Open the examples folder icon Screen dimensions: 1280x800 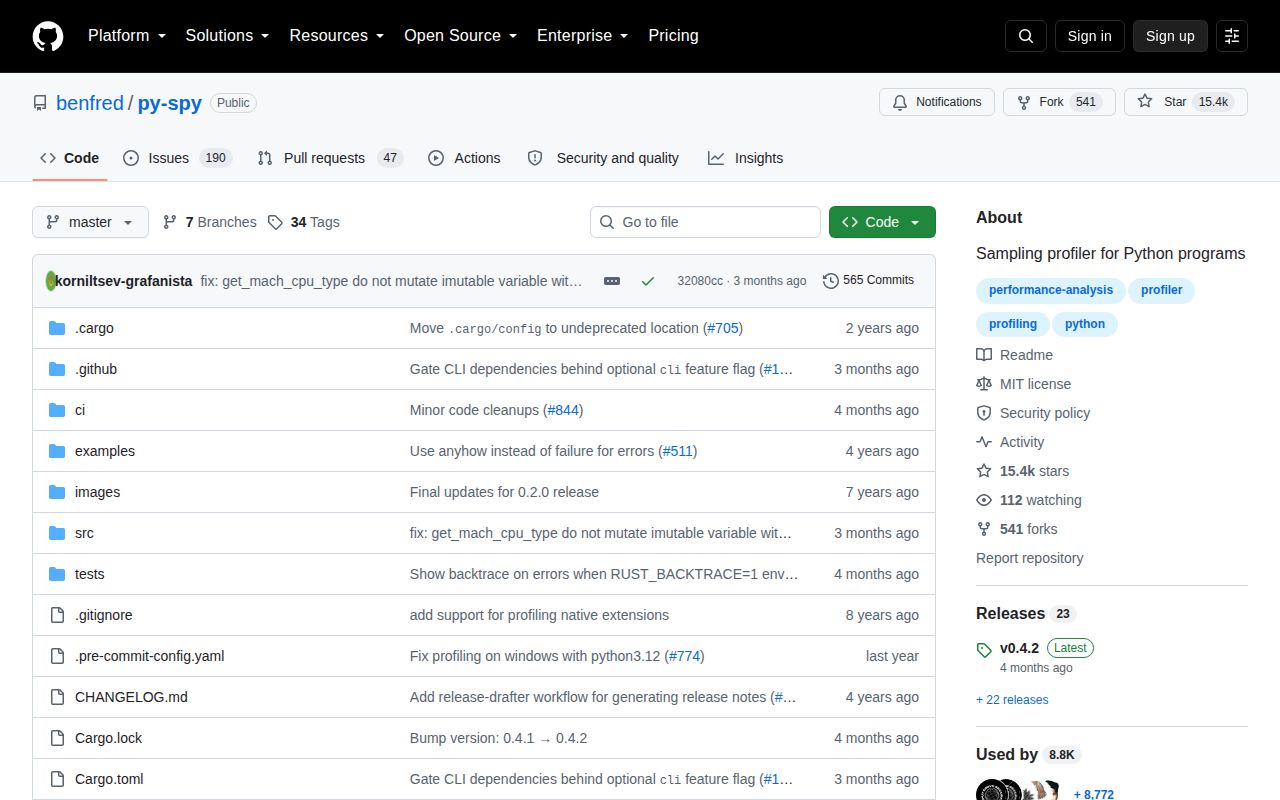point(57,451)
